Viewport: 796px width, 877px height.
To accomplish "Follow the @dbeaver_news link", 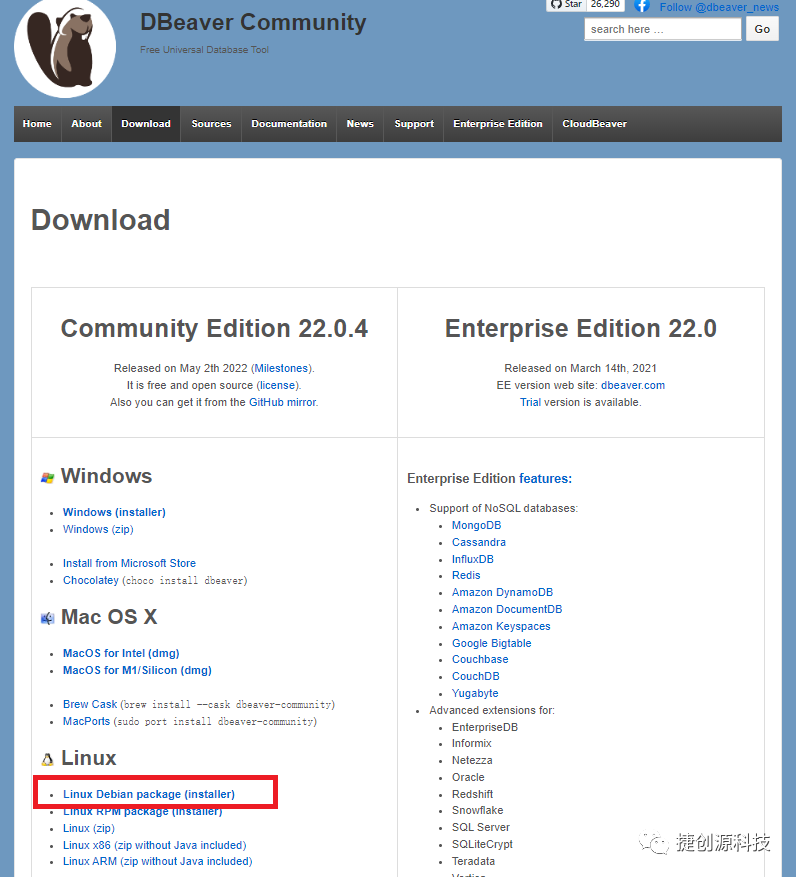I will 719,7.
